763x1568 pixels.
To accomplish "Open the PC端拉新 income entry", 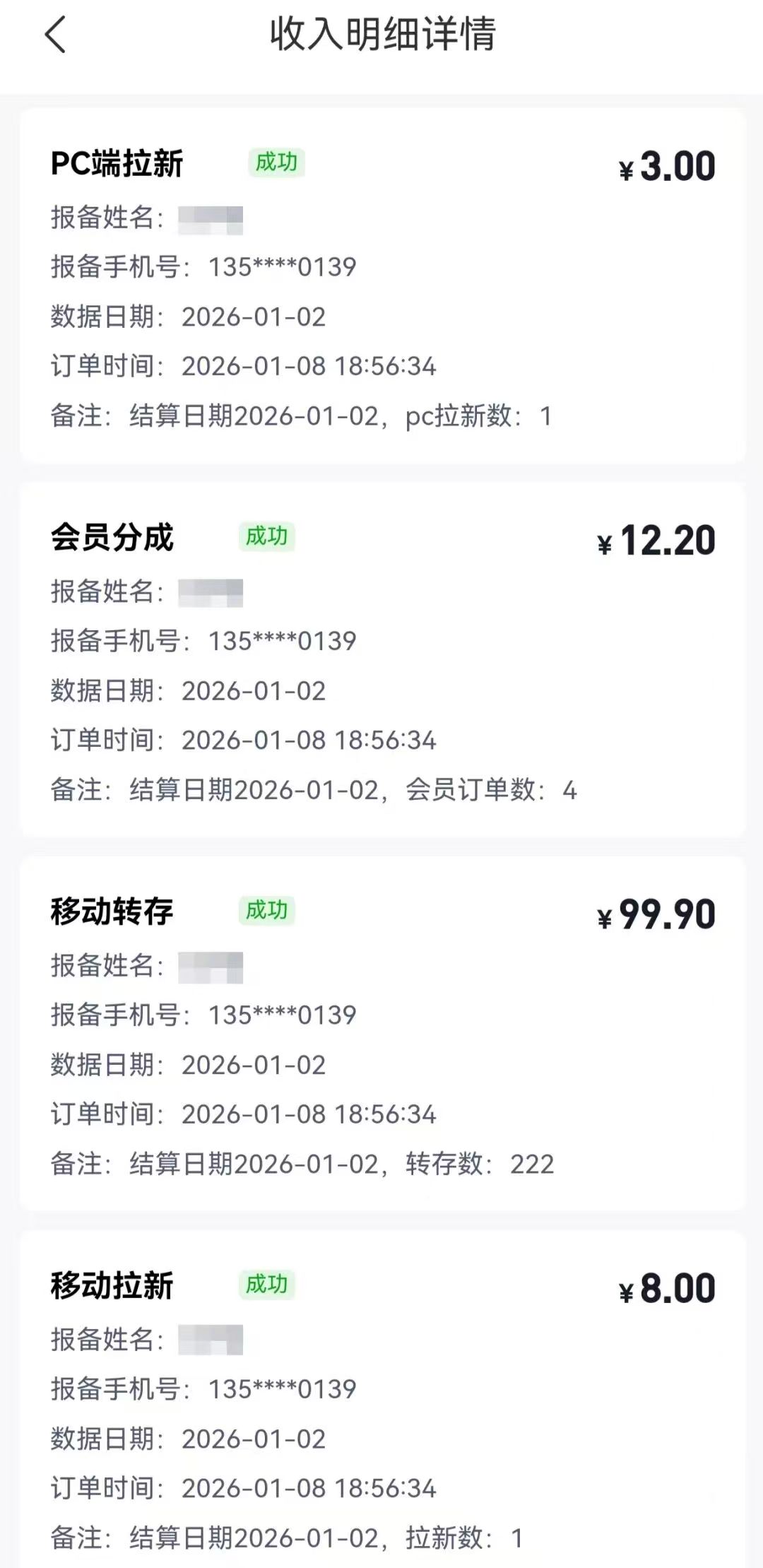I will click(x=117, y=164).
